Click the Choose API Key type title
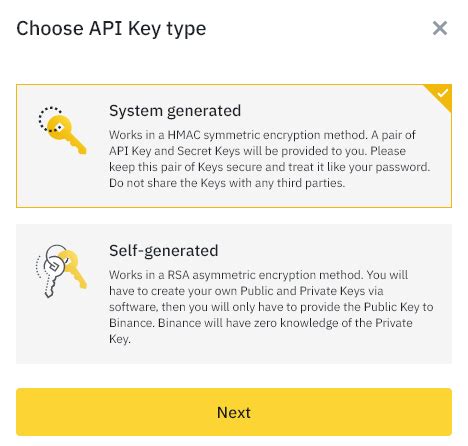This screenshot has height=446, width=468. (111, 29)
